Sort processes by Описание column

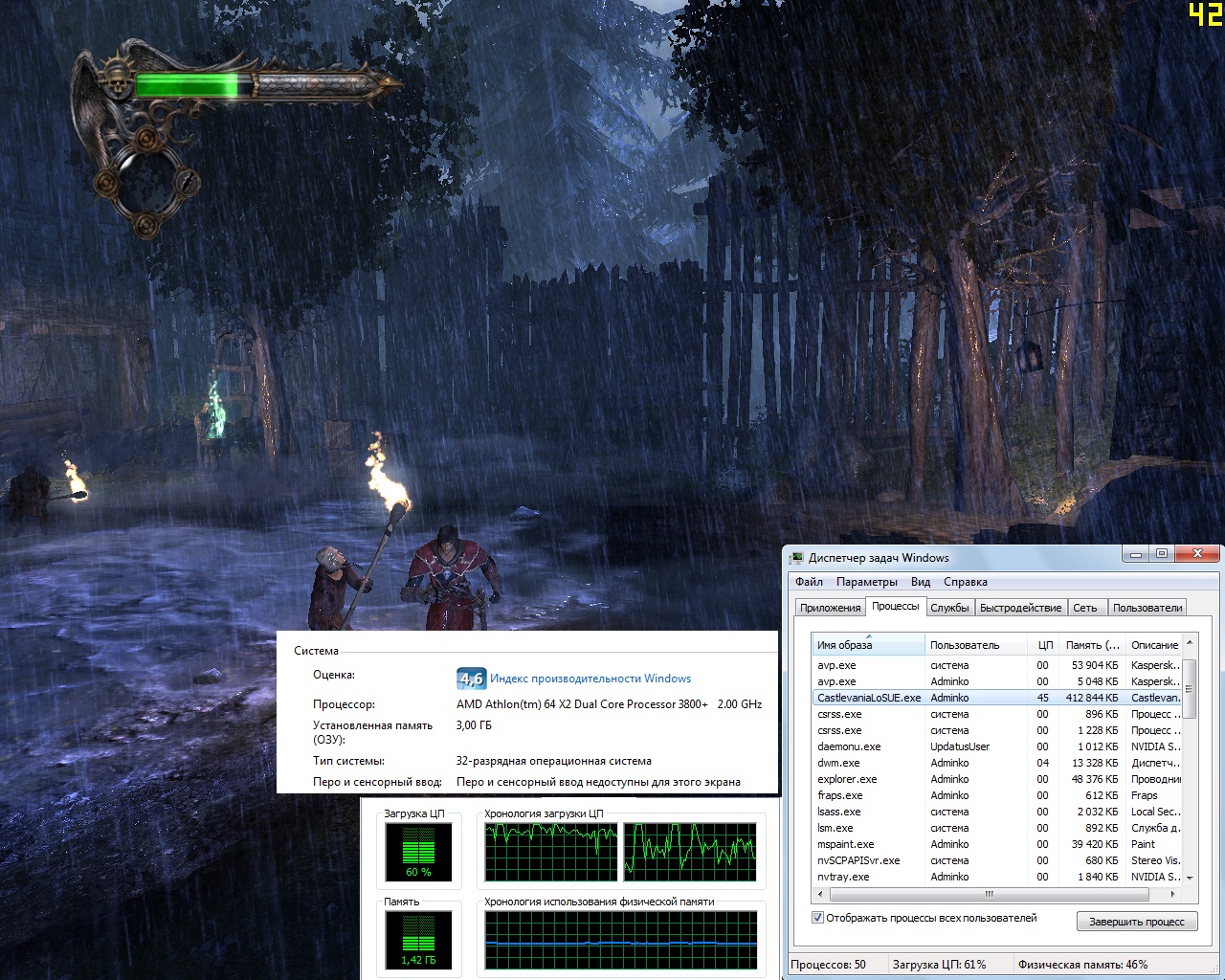1154,645
